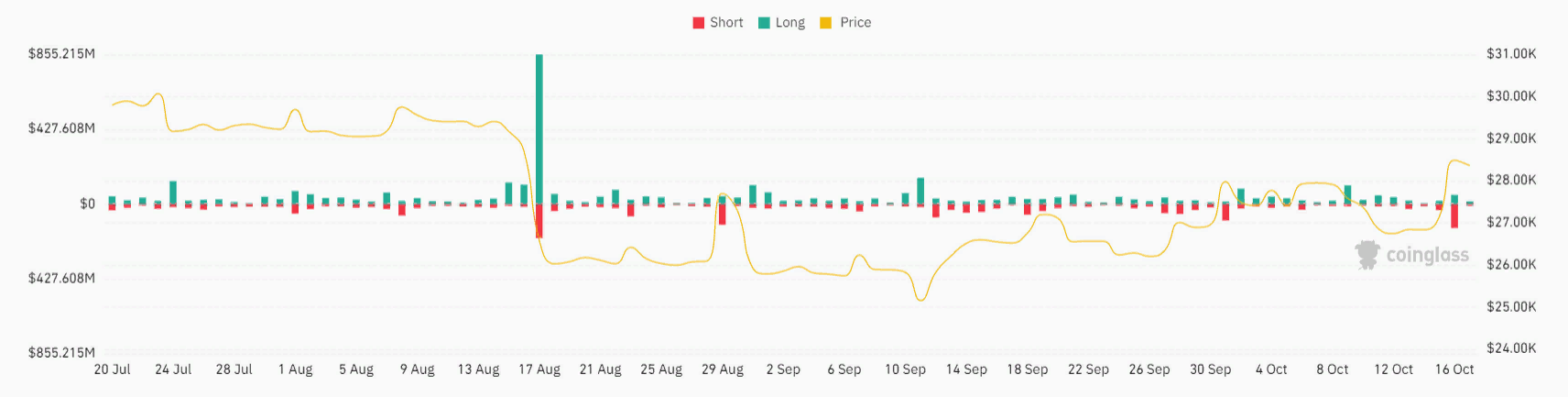The width and height of the screenshot is (1568, 397).
Task: Select the red Short bar at 16 Oct
Action: 1454,216
